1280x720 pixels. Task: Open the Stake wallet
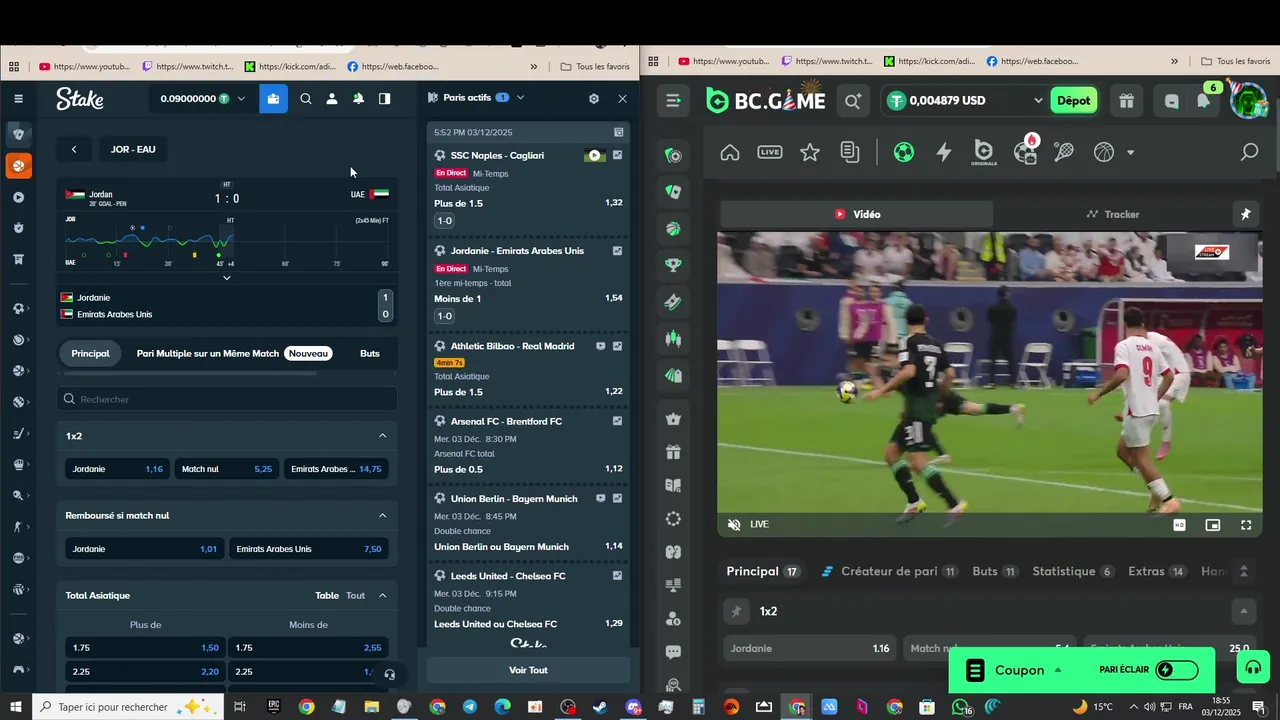point(273,99)
